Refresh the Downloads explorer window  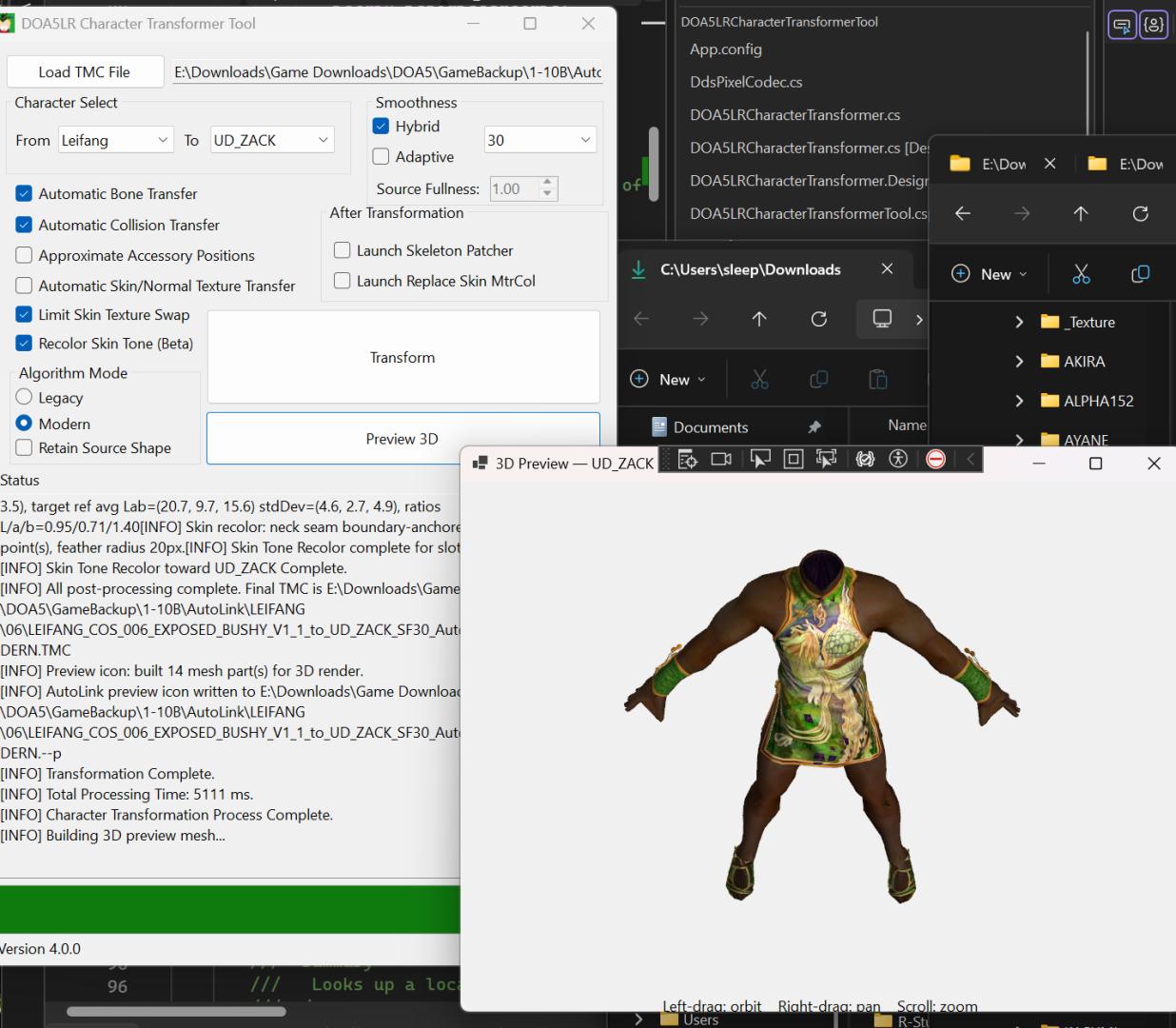[x=818, y=319]
